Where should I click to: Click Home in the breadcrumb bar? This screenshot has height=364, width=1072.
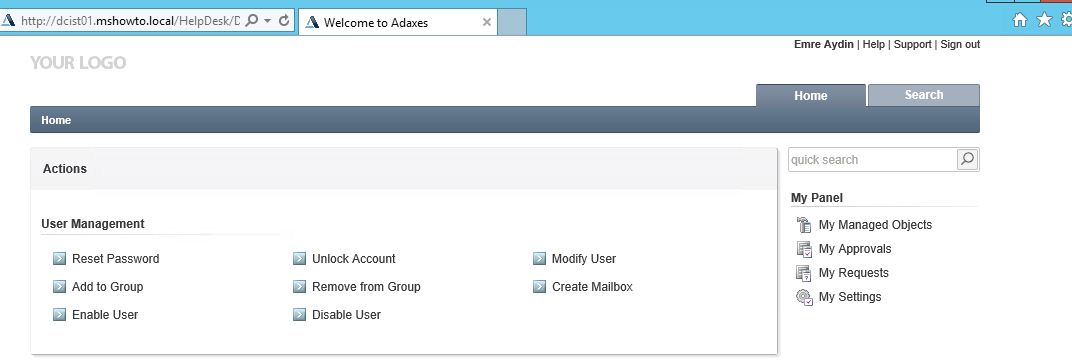(x=56, y=120)
